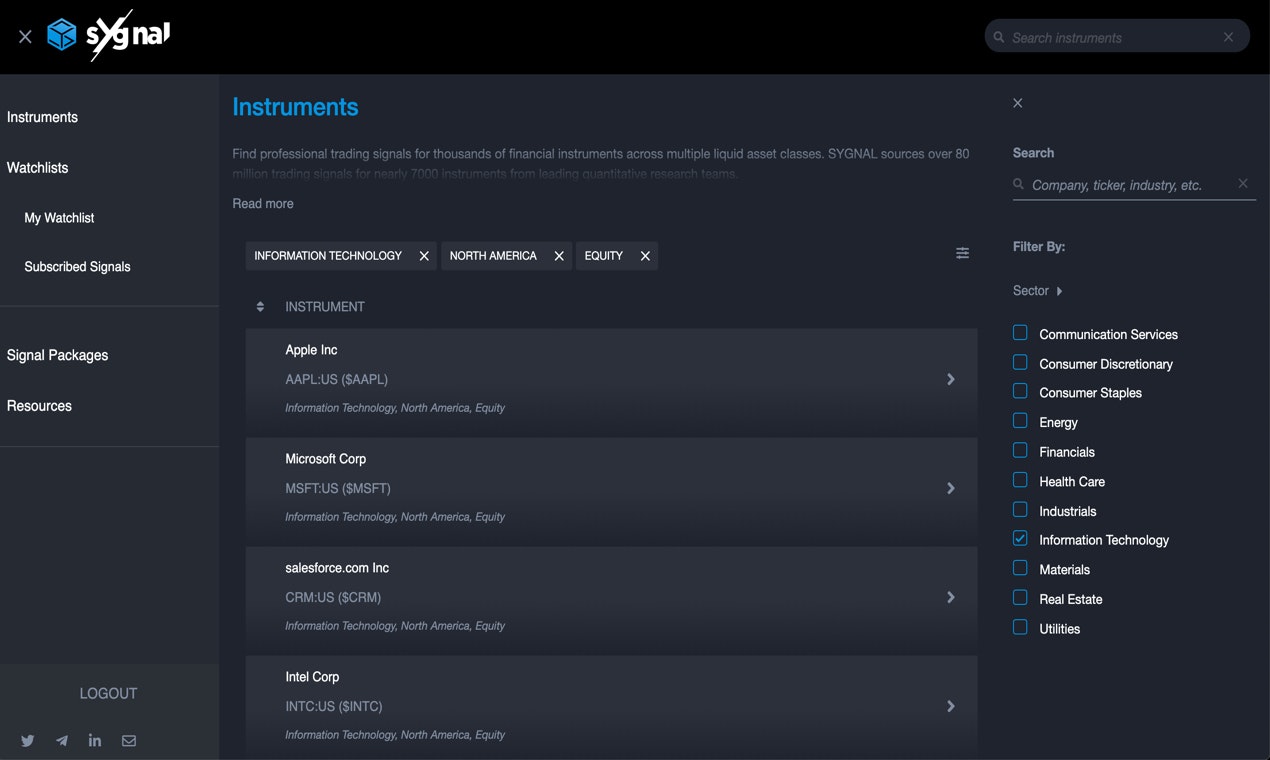This screenshot has height=760, width=1270.
Task: Click the magnifier icon in the filter search
Action: pyautogui.click(x=1018, y=184)
